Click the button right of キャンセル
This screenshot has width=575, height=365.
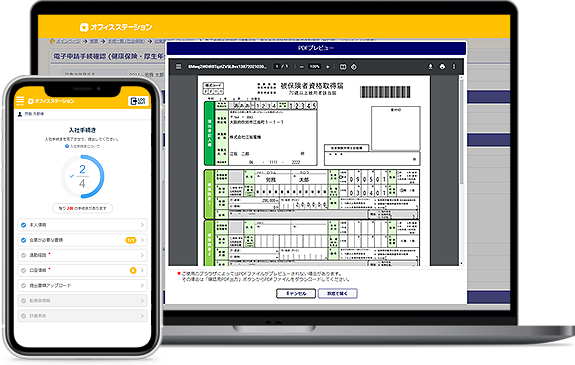pos(337,293)
